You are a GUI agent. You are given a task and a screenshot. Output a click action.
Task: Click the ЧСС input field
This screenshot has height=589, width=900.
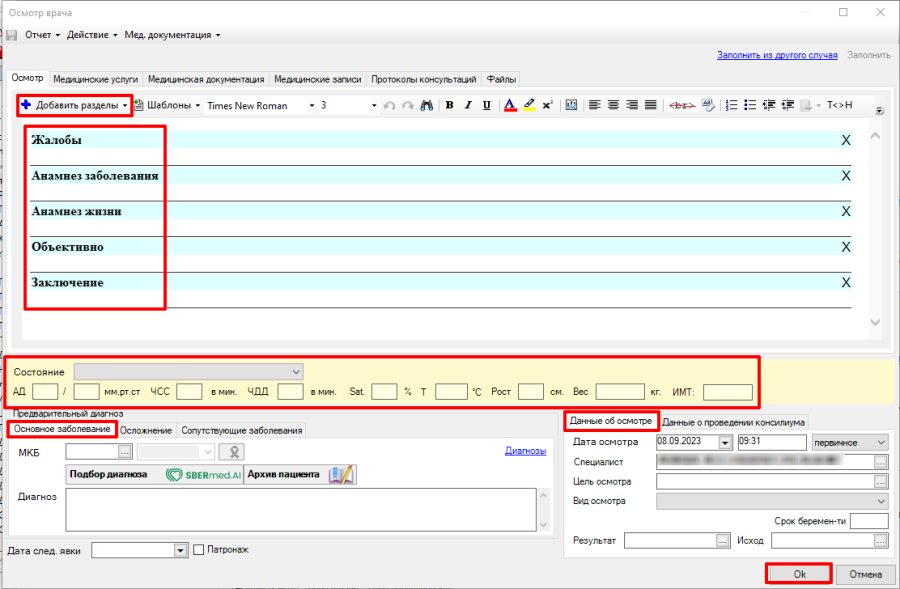pyautogui.click(x=189, y=392)
